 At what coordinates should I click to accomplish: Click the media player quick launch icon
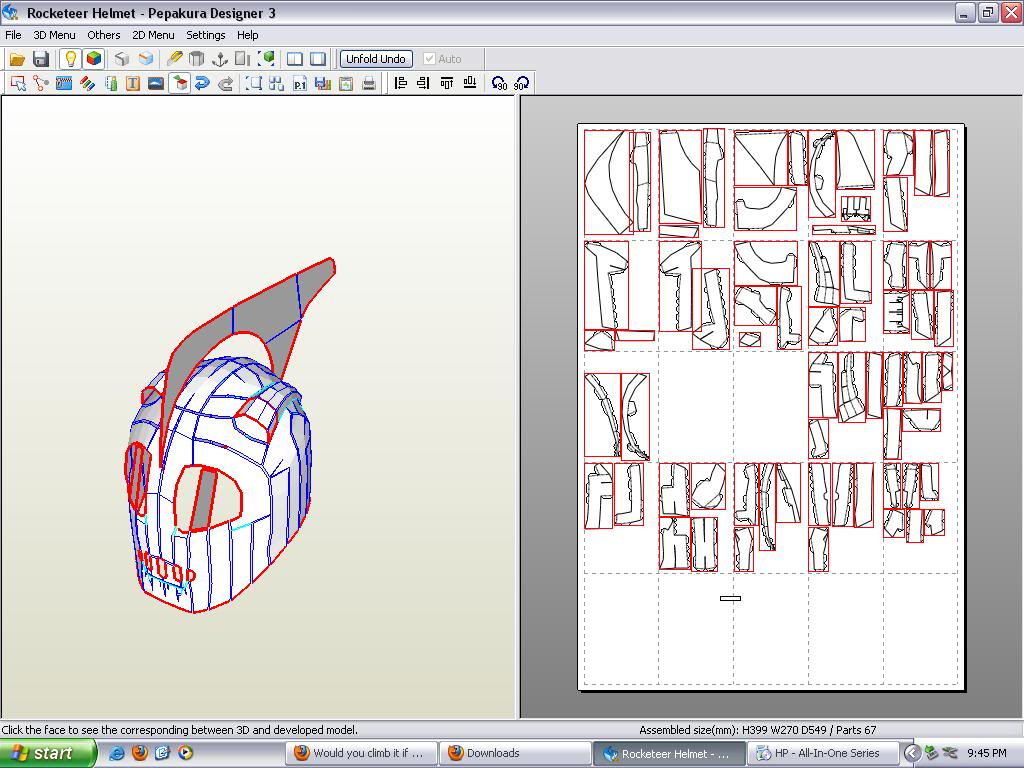click(185, 753)
